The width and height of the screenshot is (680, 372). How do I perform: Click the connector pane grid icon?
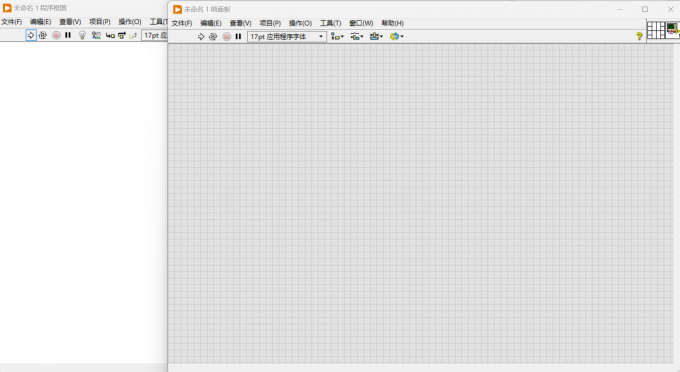656,30
